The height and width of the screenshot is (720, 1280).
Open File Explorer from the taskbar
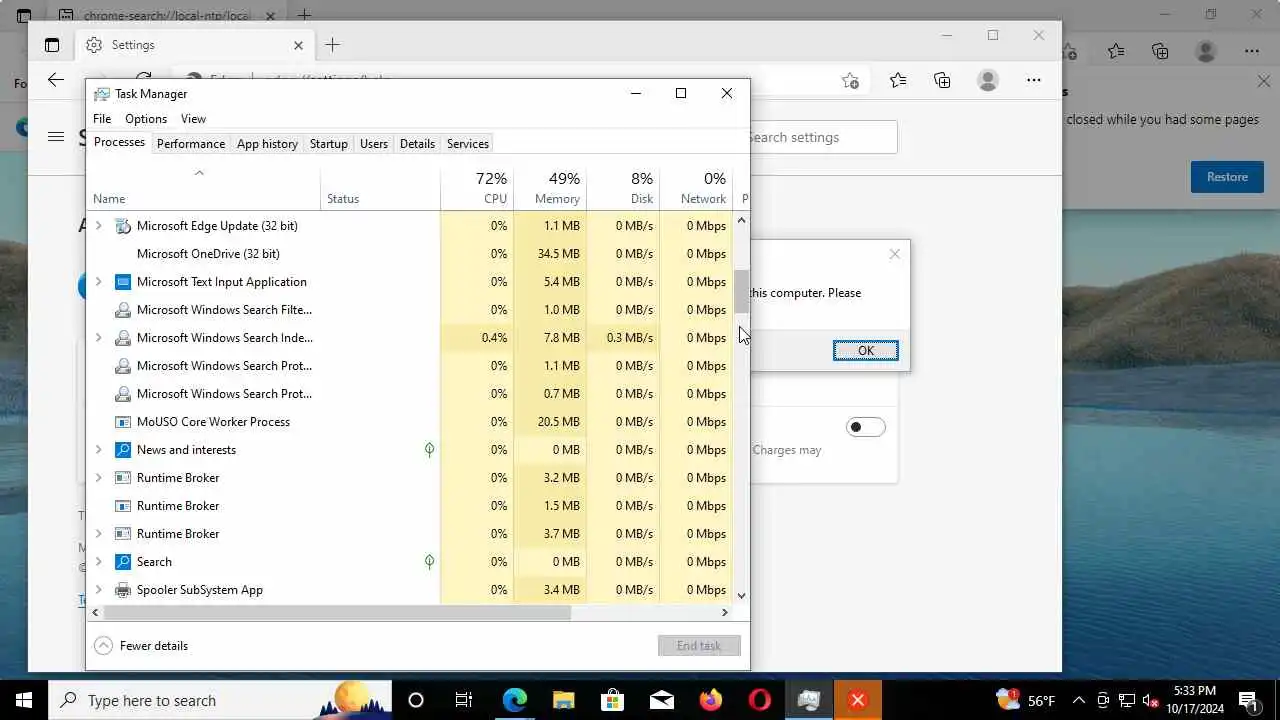(x=563, y=700)
